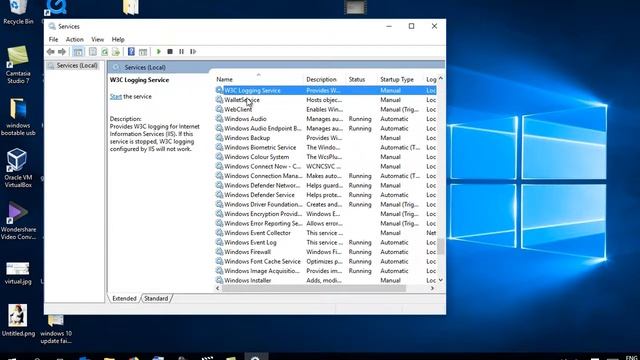
Task: Open the Recycle Bin desktop icon
Action: tap(18, 13)
